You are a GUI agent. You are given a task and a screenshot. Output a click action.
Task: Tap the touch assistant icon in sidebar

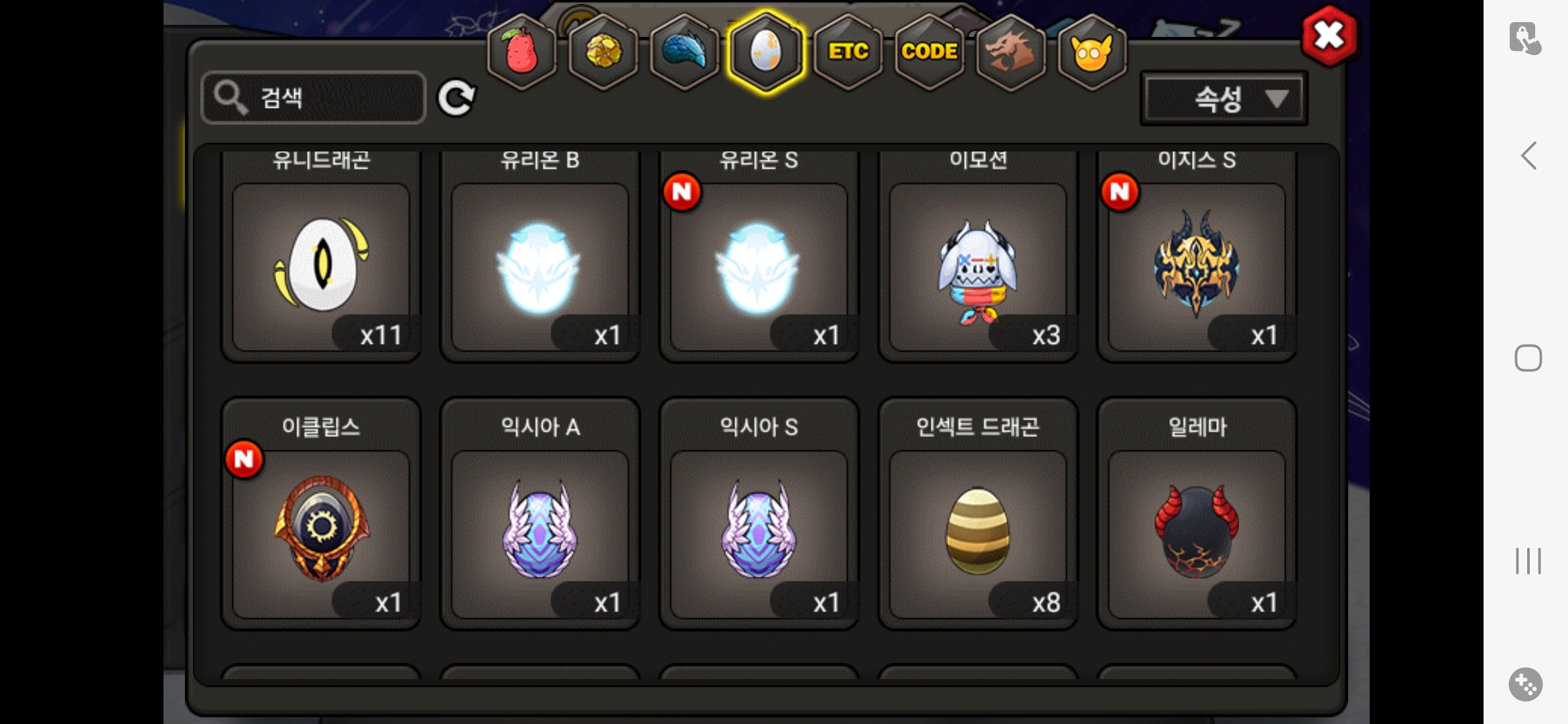(1525, 38)
